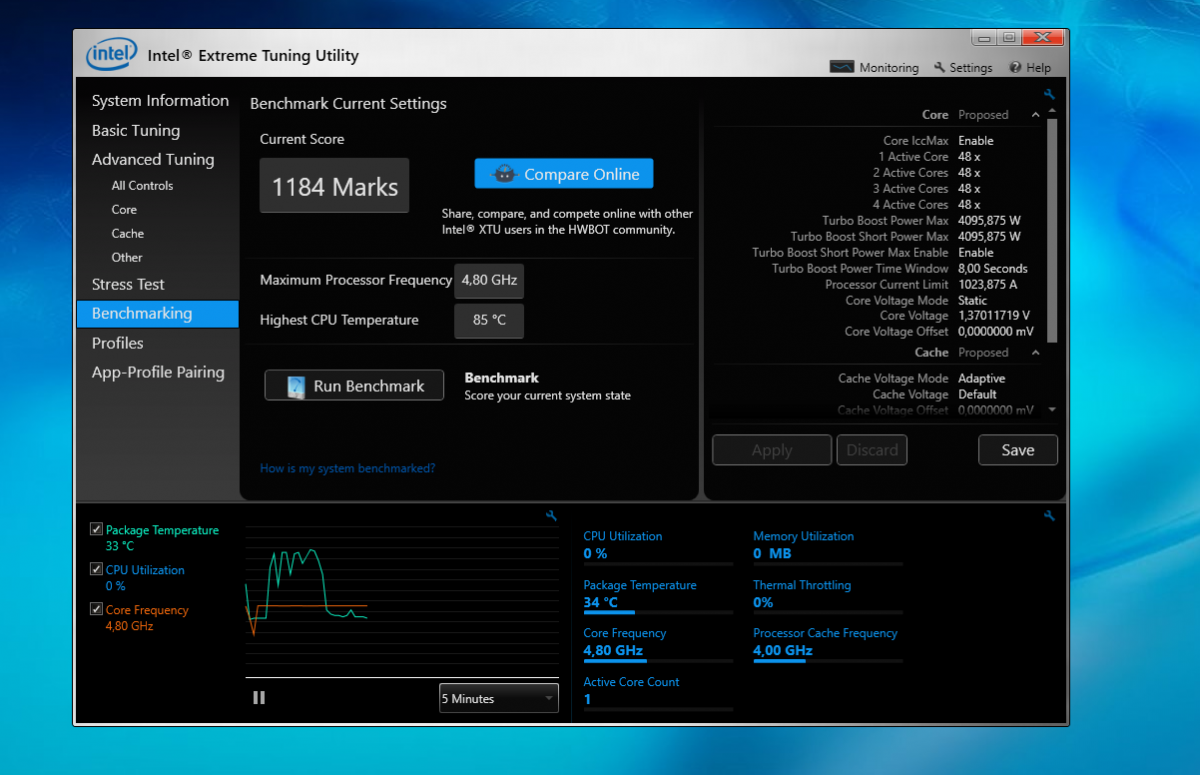Click the Thermal Throttling 0% readout
The height and width of the screenshot is (775, 1200).
click(x=828, y=594)
